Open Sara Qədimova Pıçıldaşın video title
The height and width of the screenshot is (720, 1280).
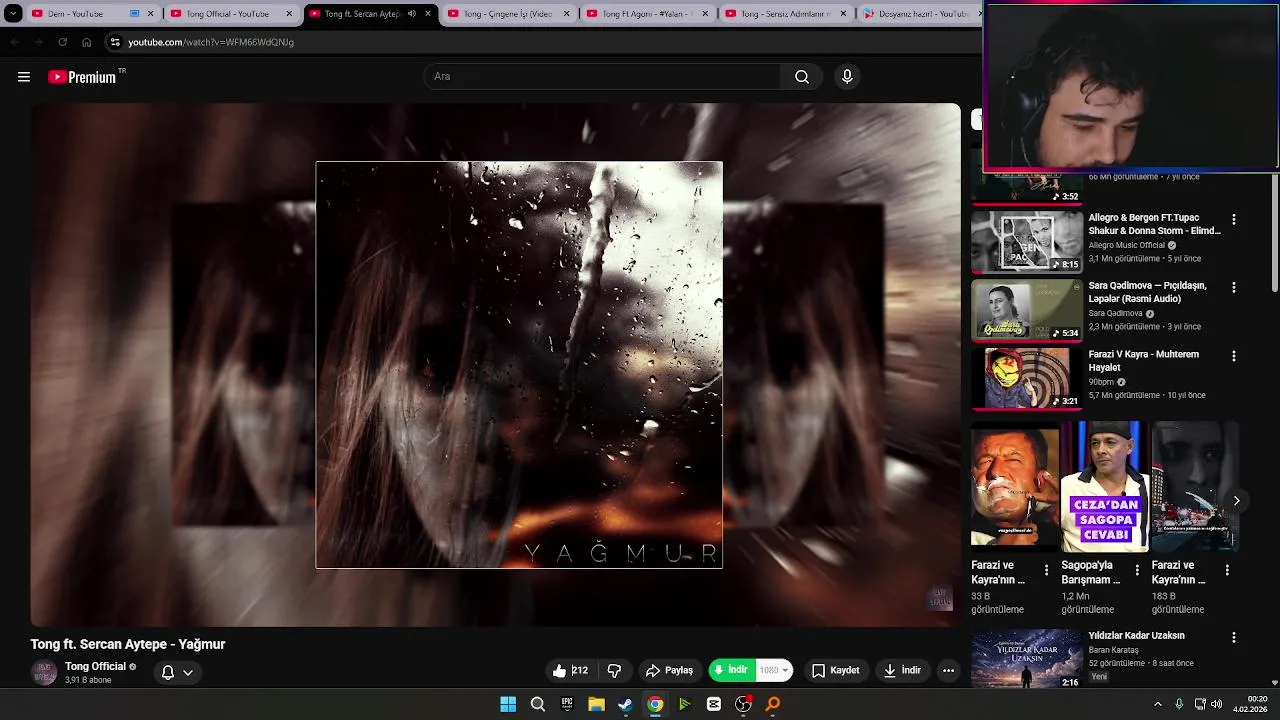tap(1147, 292)
